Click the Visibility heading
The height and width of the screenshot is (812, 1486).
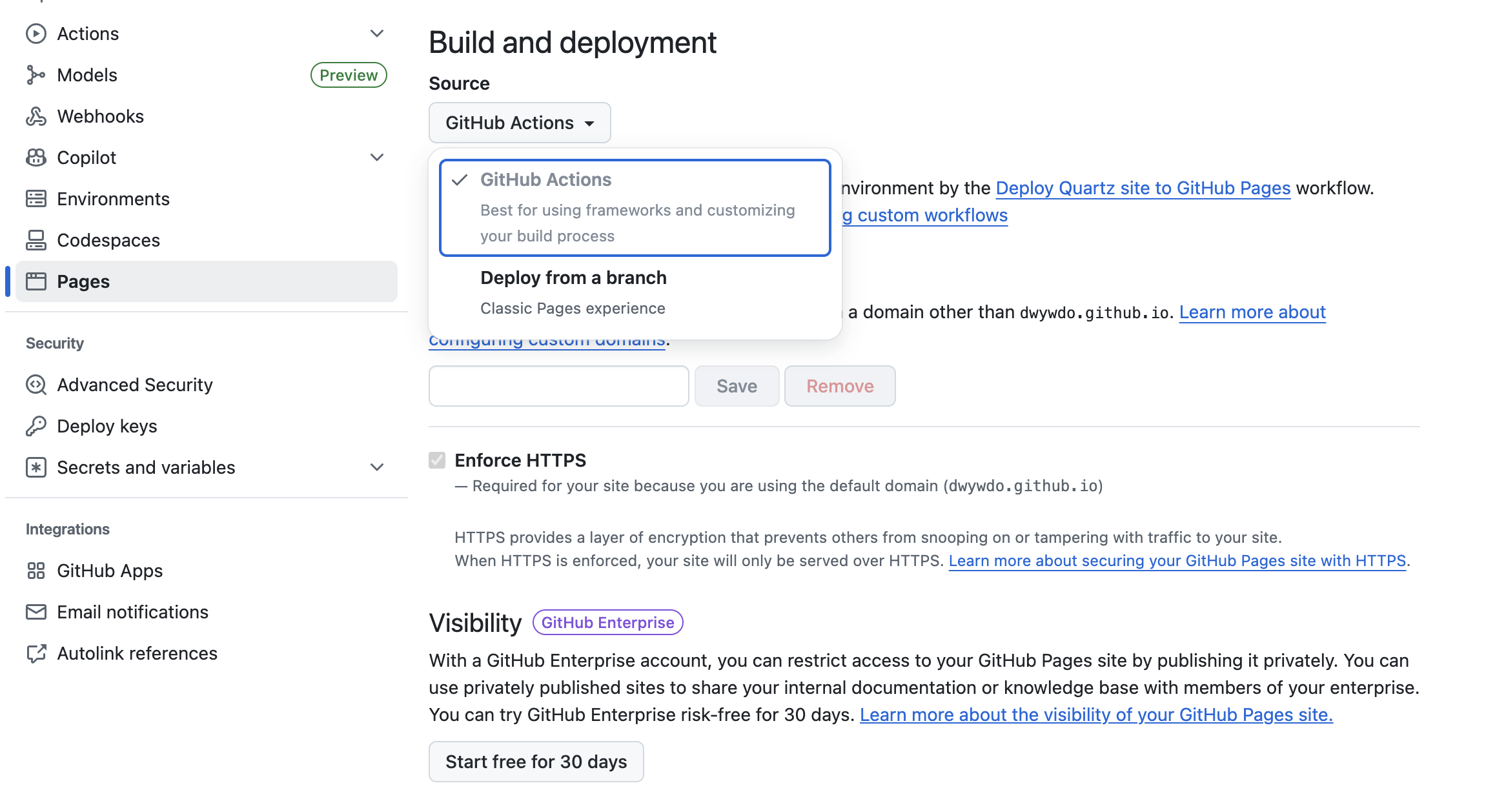click(475, 623)
